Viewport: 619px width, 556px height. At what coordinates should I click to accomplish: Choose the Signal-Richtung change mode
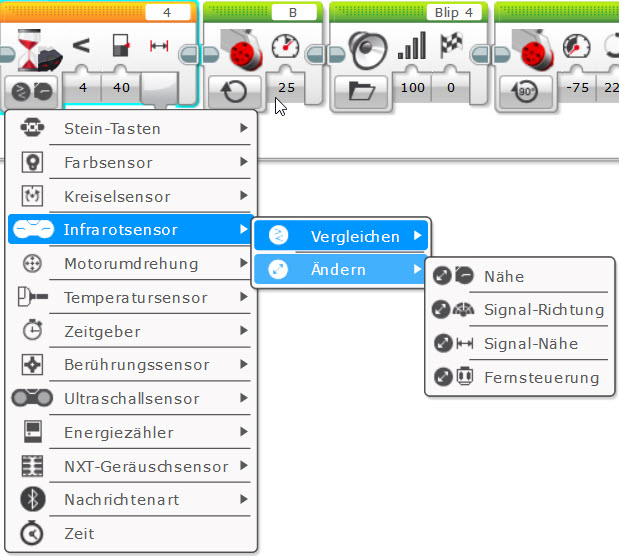(x=520, y=310)
